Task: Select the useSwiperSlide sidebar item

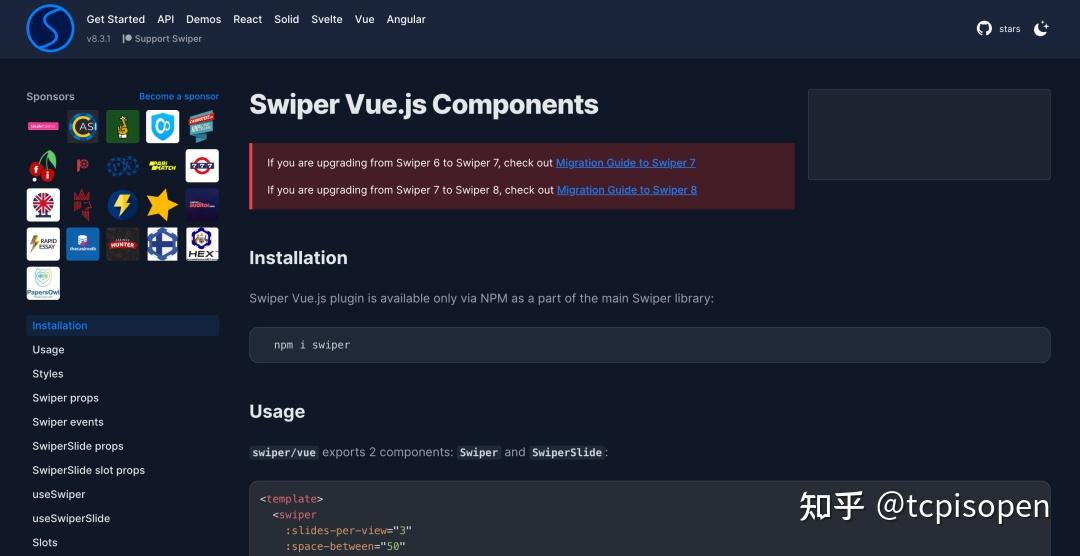Action: pyautogui.click(x=71, y=519)
